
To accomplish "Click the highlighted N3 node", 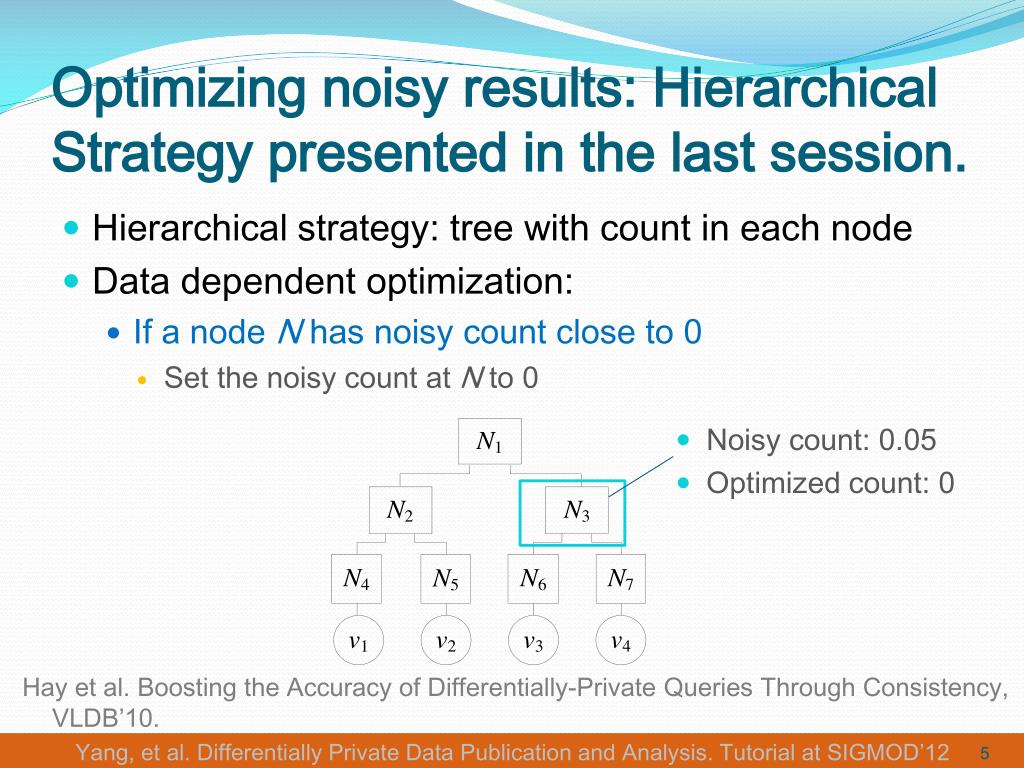I will (577, 510).
